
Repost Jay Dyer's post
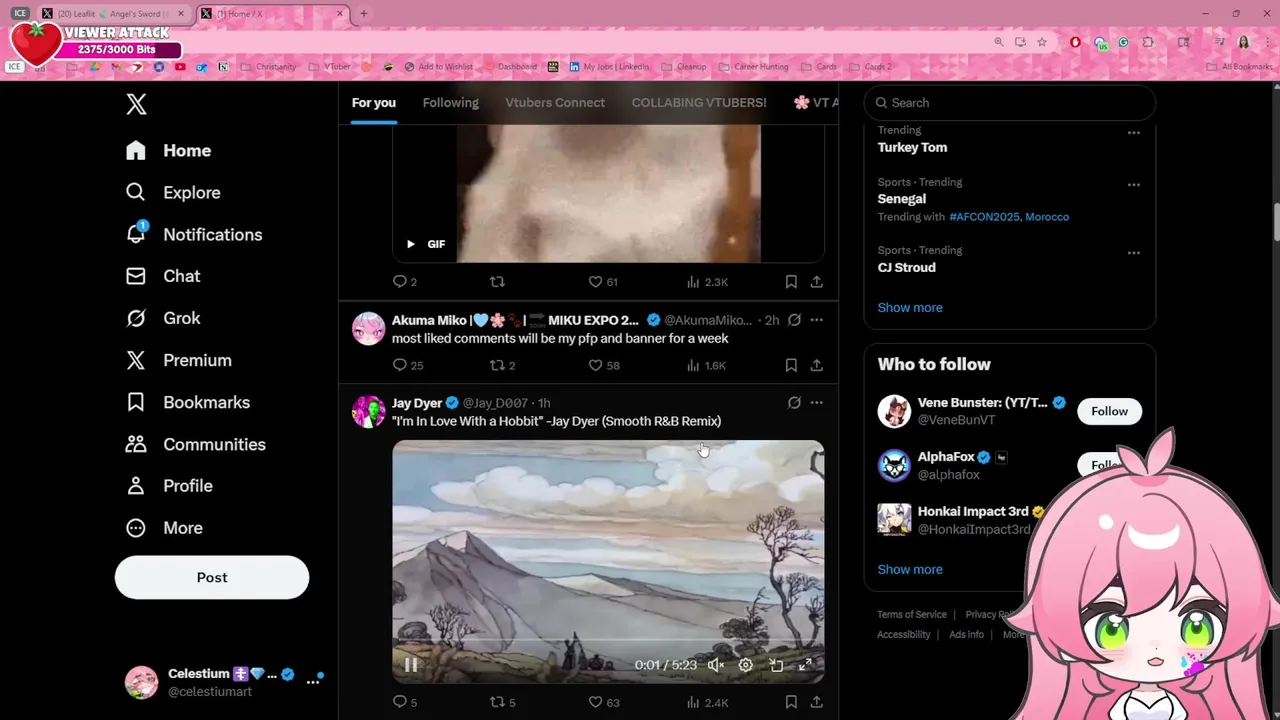(502, 702)
